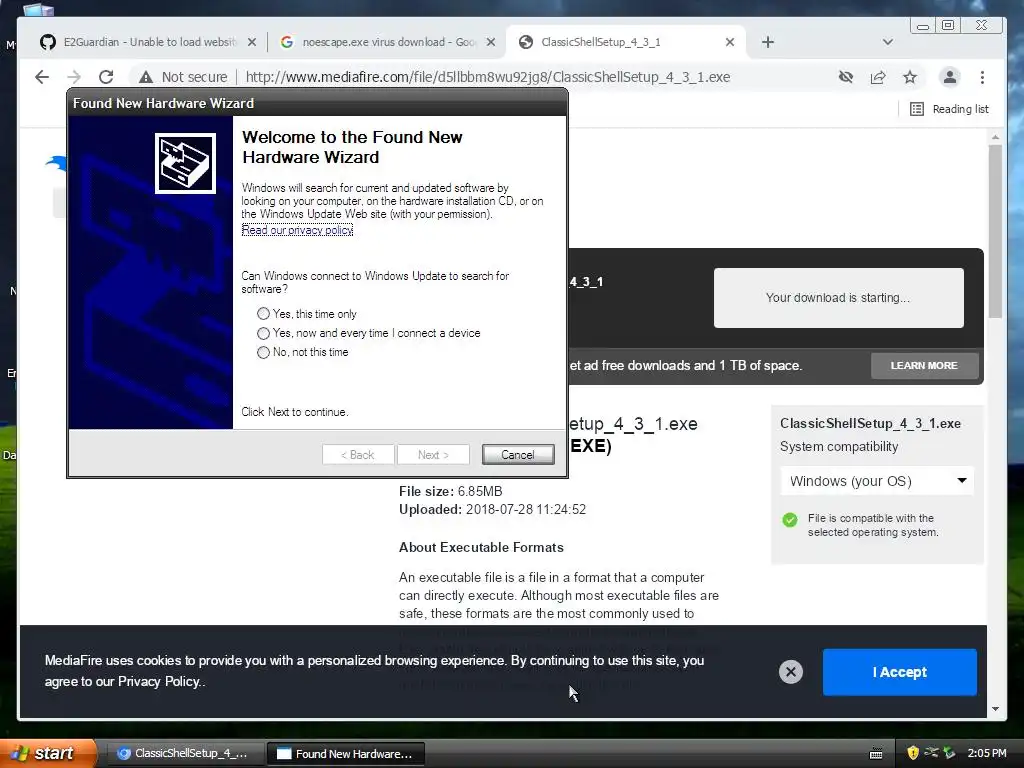This screenshot has width=1024, height=768.
Task: Select 'No, not this time' option
Action: [263, 352]
